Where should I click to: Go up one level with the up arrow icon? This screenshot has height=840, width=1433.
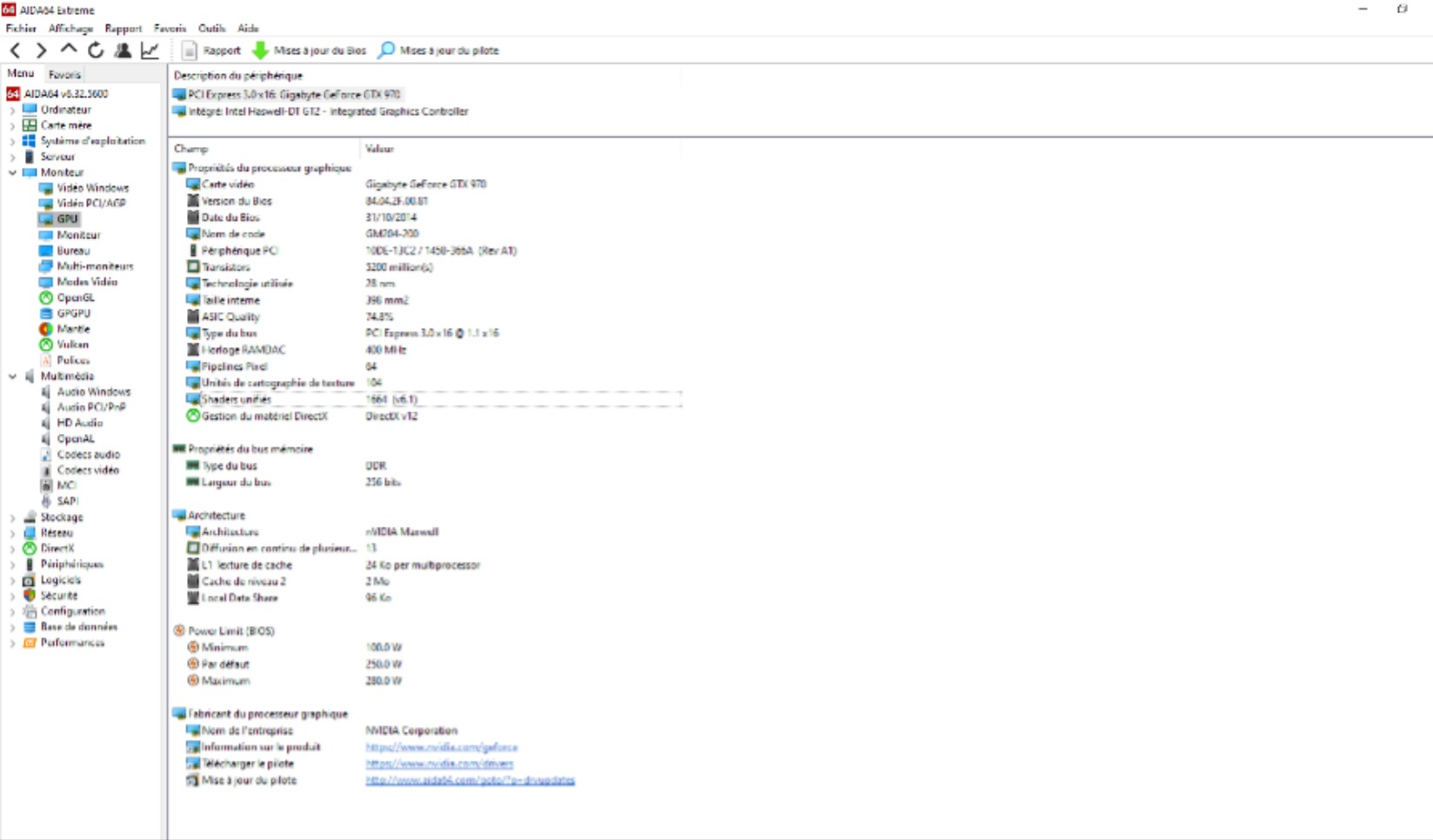69,50
